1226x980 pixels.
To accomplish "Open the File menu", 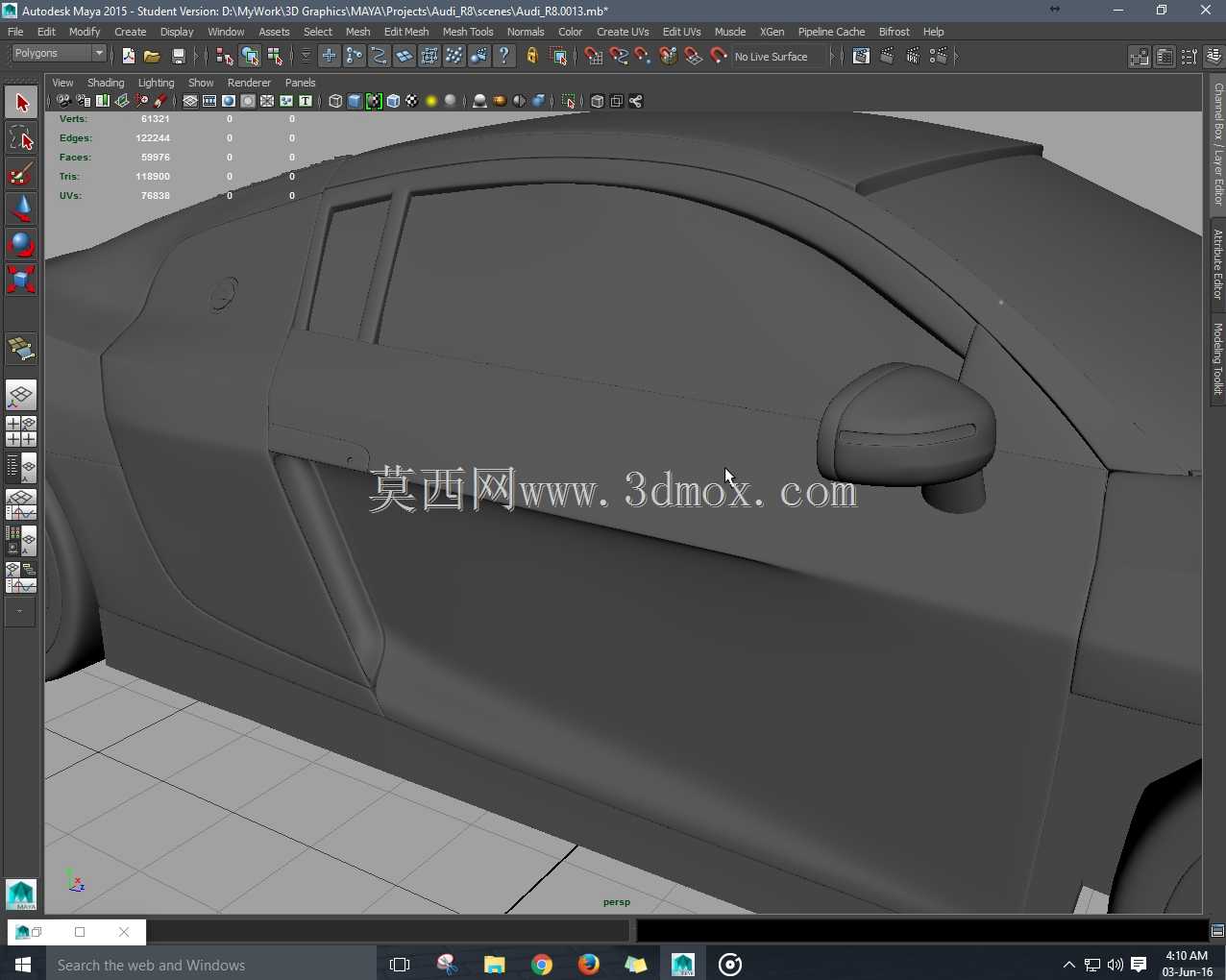I will pos(15,32).
